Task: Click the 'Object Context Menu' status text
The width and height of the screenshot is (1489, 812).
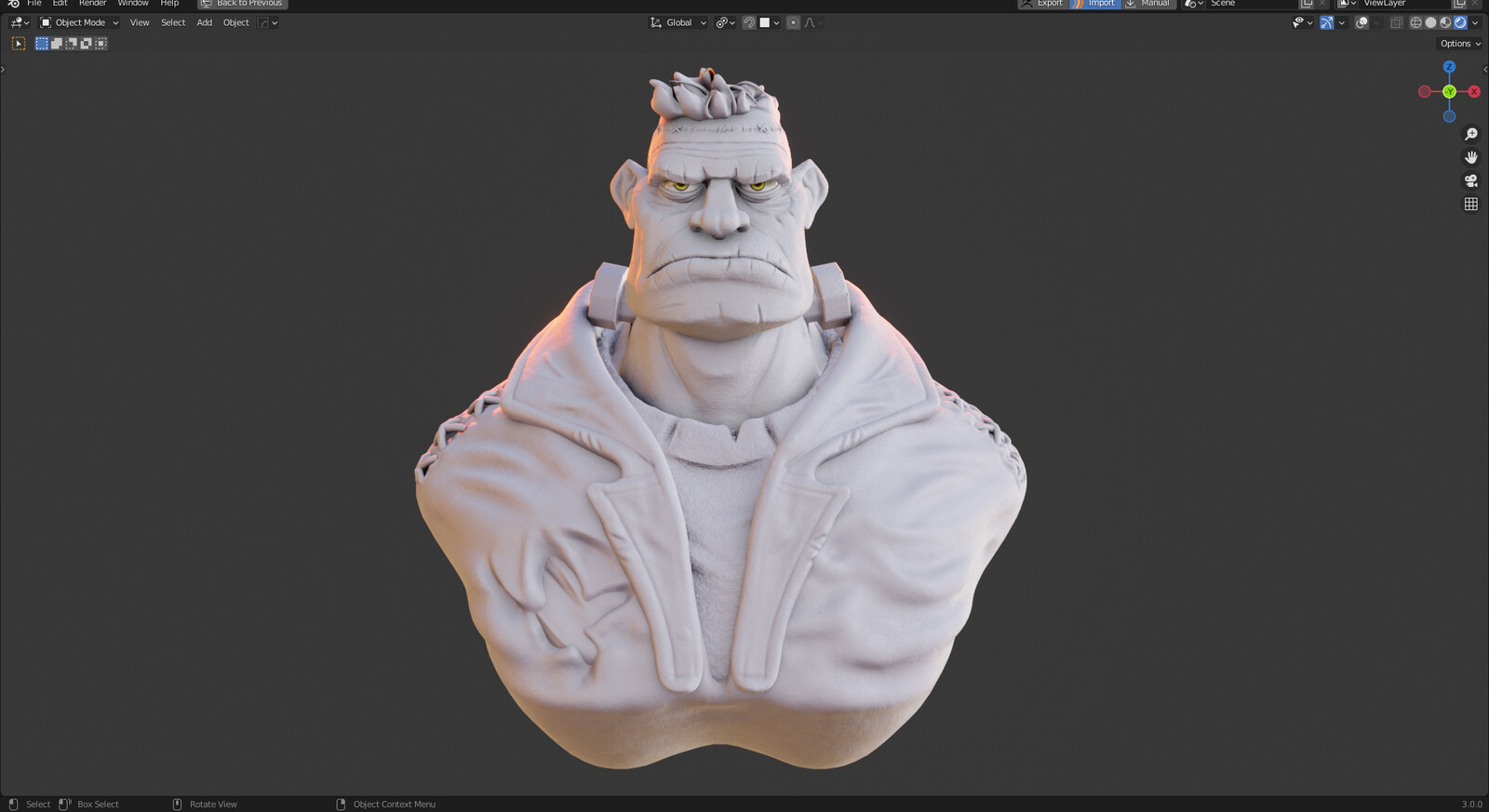Action: (394, 804)
